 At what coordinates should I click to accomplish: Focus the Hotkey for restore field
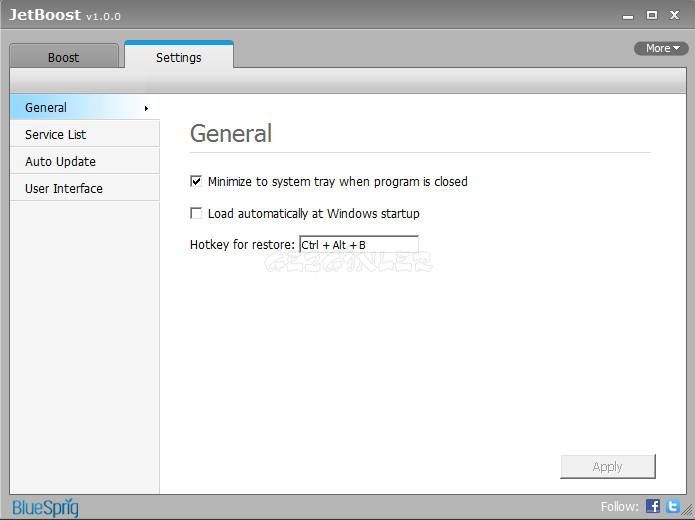[x=358, y=244]
